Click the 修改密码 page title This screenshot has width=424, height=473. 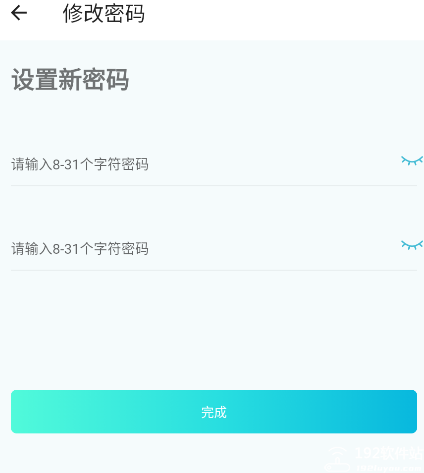[104, 13]
